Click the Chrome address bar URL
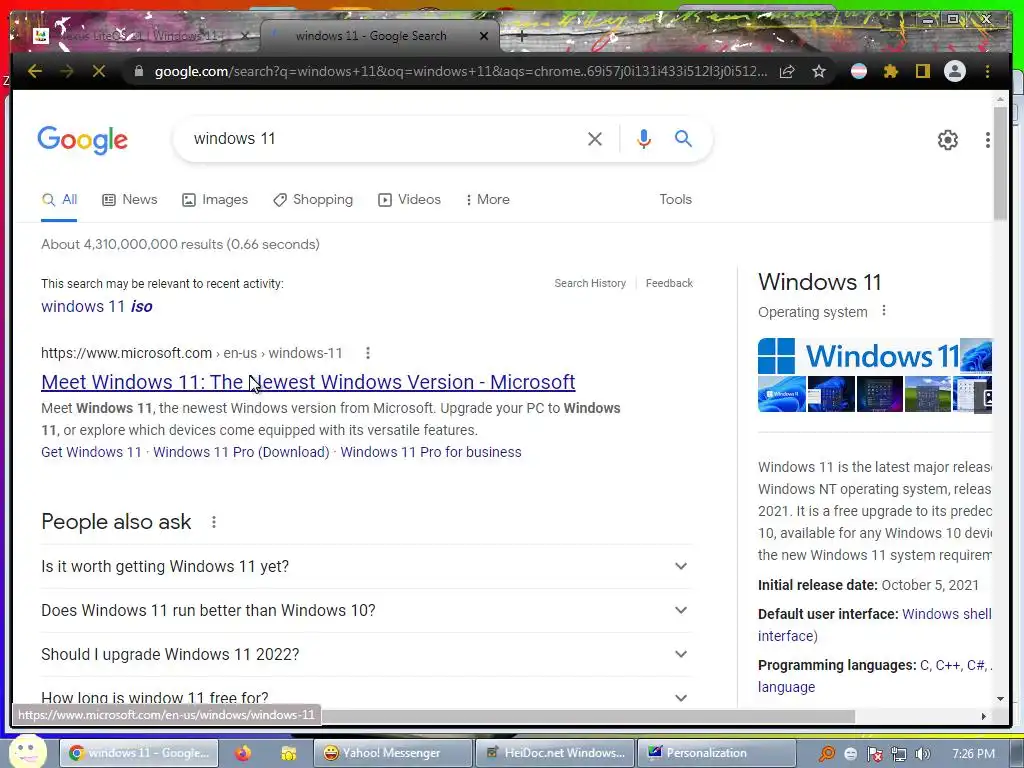Viewport: 1024px width, 768px height. pos(460,71)
